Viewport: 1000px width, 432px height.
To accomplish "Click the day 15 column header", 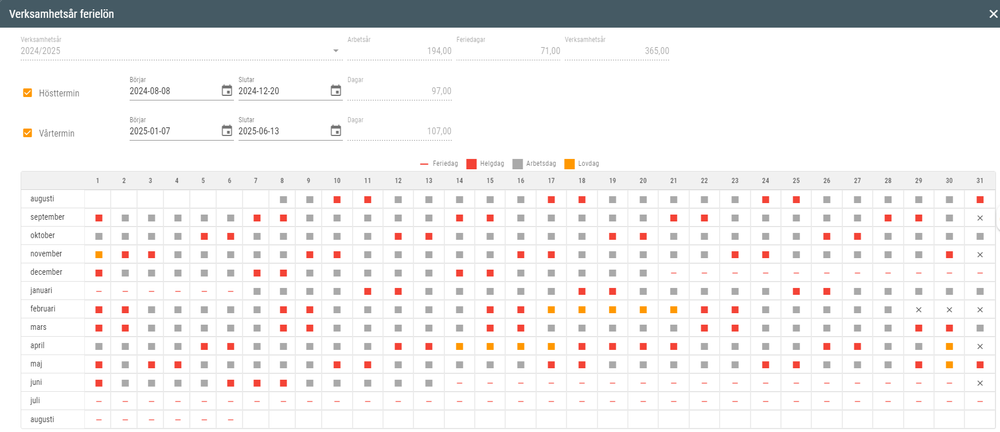I will [x=490, y=180].
